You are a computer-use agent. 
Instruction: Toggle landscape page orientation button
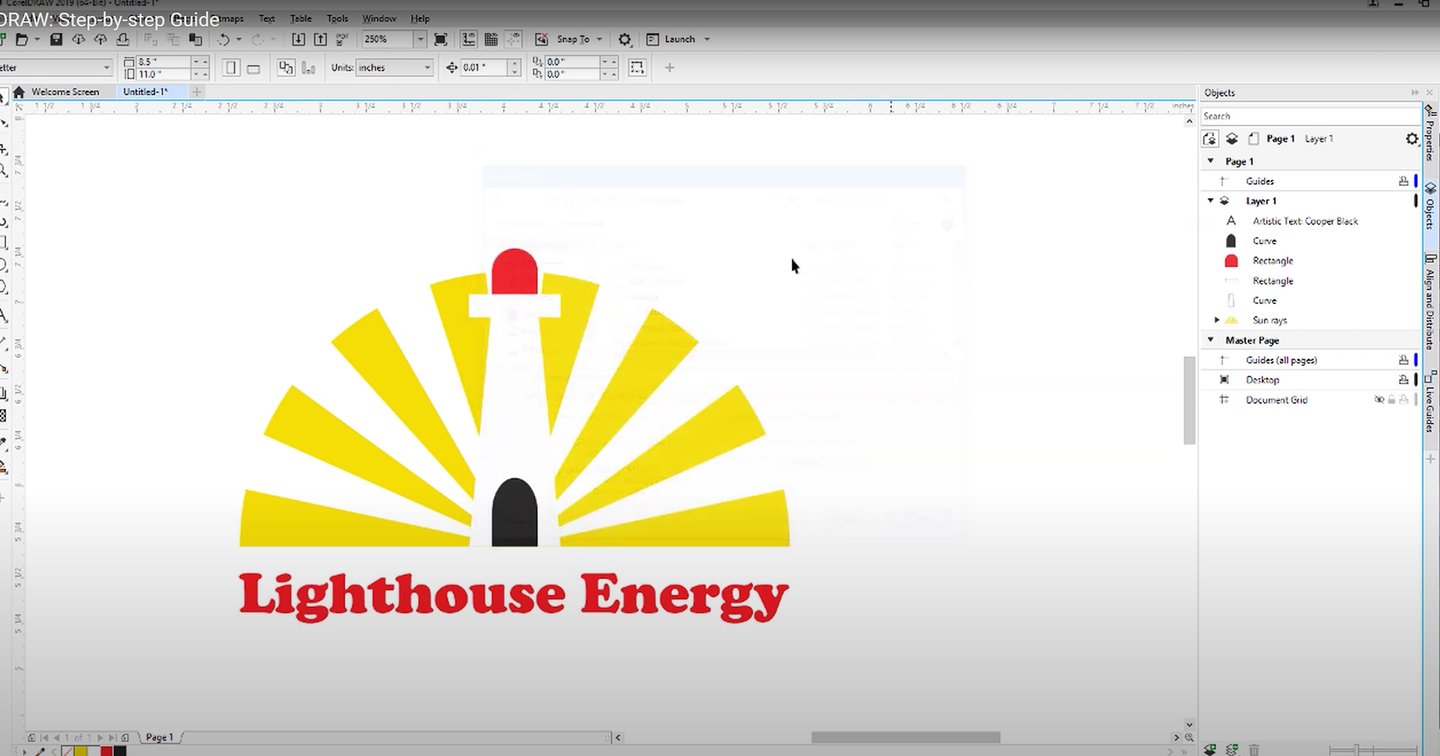[x=255, y=67]
